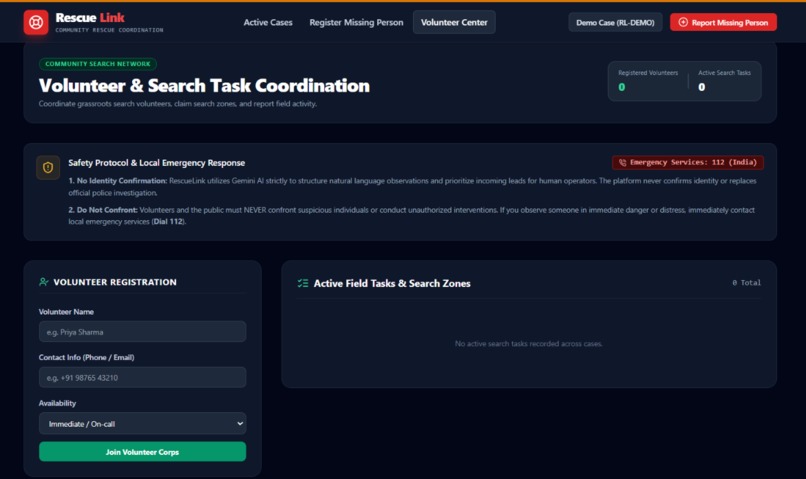
Task: Expand the Availability dropdown
Action: [142, 423]
